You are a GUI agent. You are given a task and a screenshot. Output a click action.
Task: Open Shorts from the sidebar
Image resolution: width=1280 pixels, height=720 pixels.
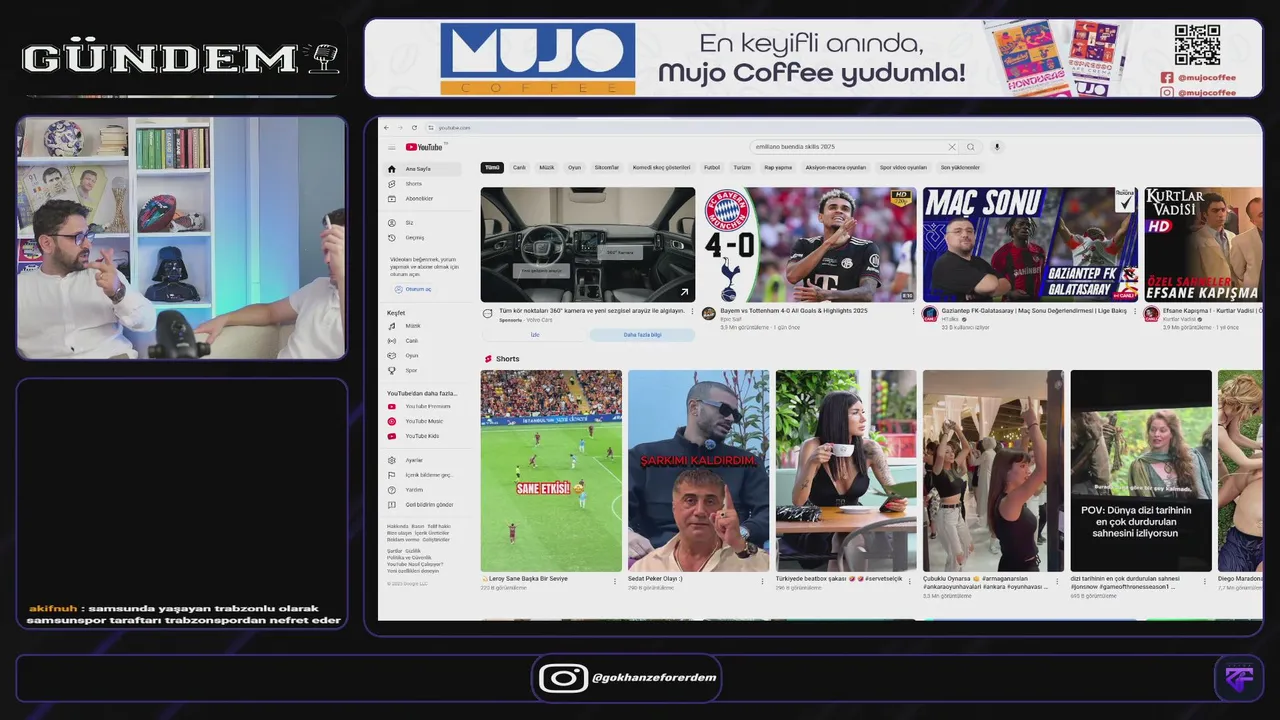click(424, 184)
